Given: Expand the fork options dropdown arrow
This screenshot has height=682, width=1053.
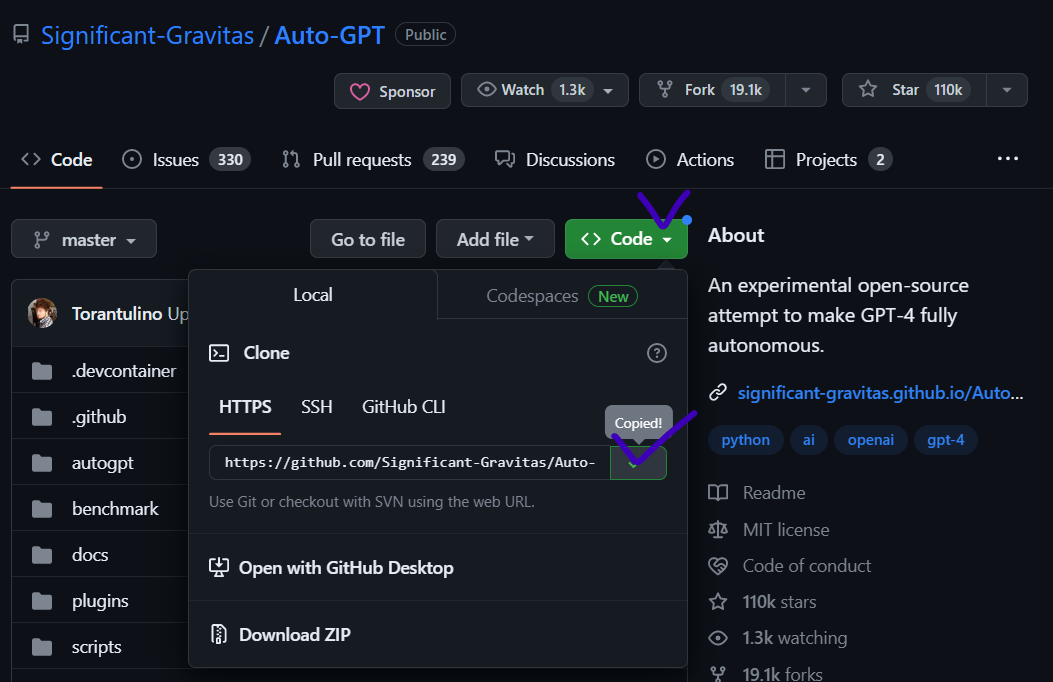Looking at the screenshot, I should tap(805, 90).
